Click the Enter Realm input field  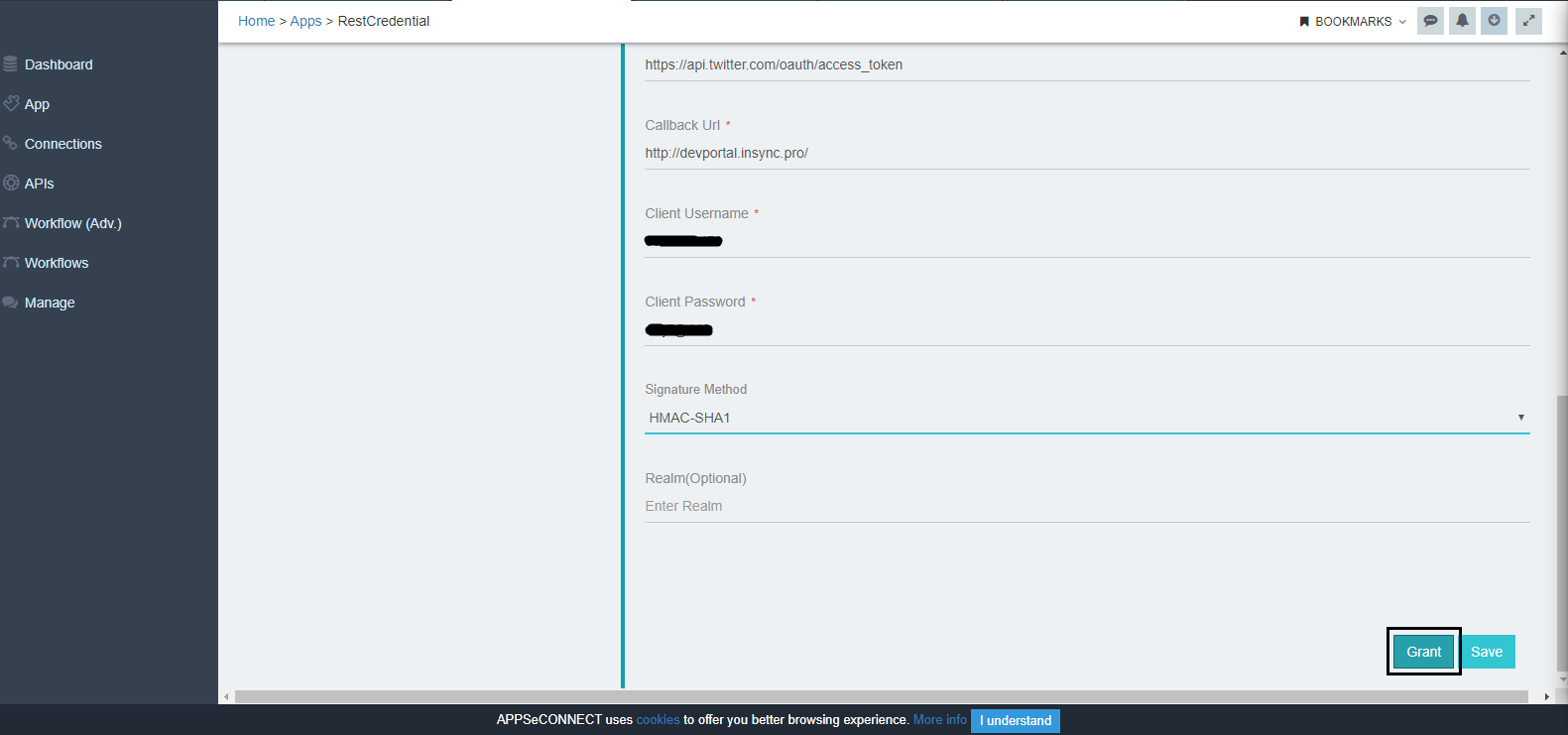(1087, 507)
